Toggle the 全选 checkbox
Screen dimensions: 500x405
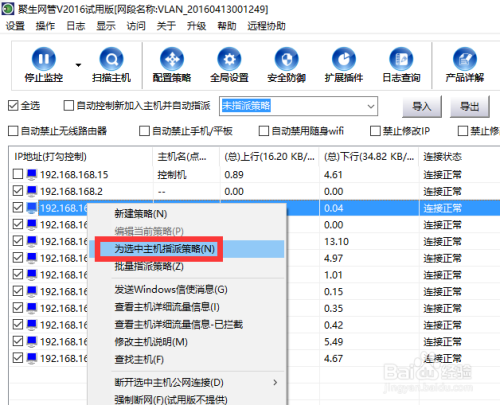coord(13,106)
